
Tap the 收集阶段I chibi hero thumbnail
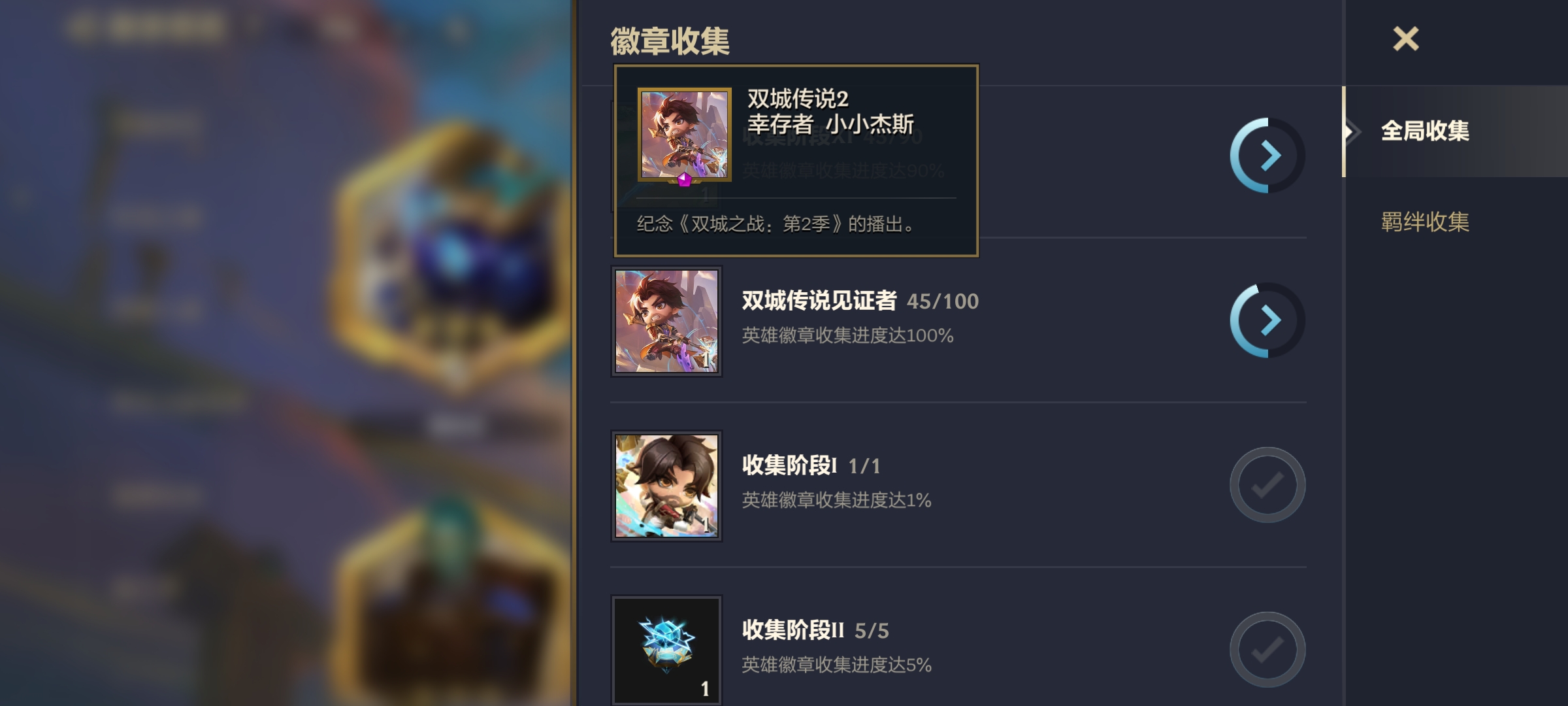click(x=666, y=486)
